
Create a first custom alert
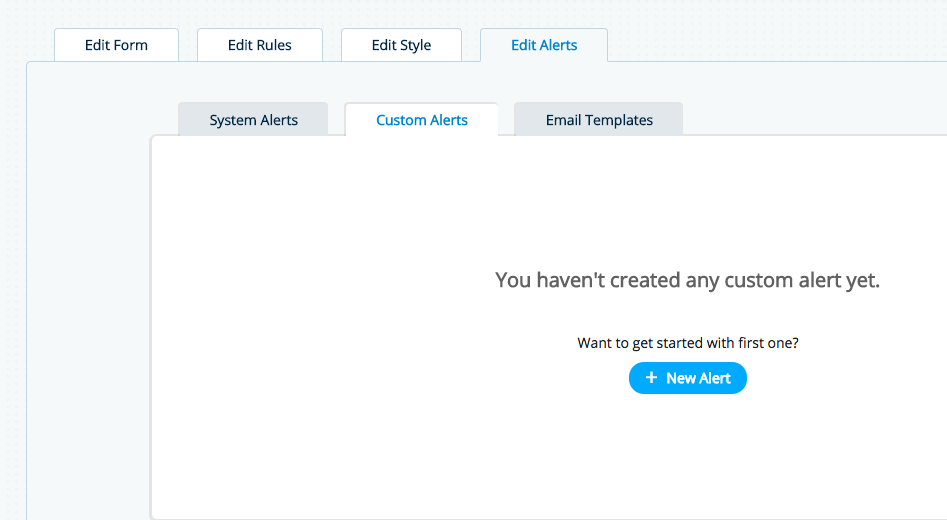[x=688, y=378]
